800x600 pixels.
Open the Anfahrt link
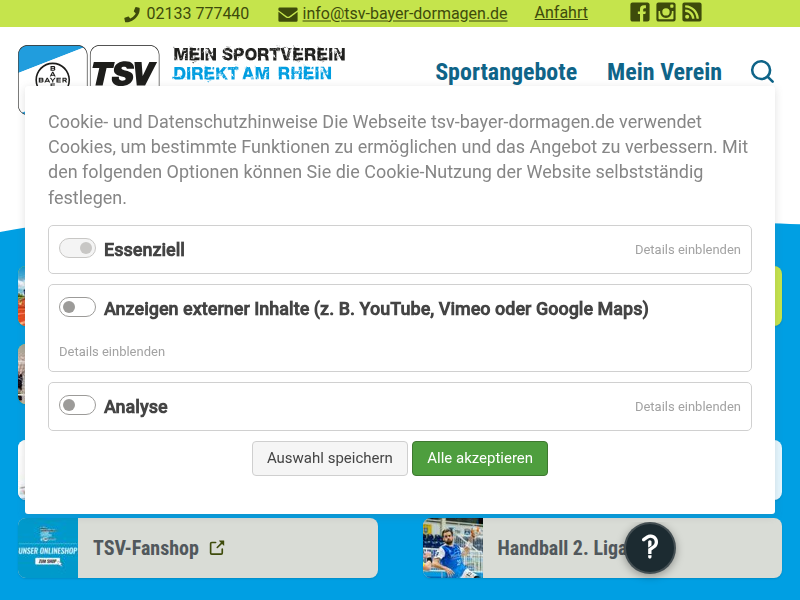pyautogui.click(x=561, y=13)
